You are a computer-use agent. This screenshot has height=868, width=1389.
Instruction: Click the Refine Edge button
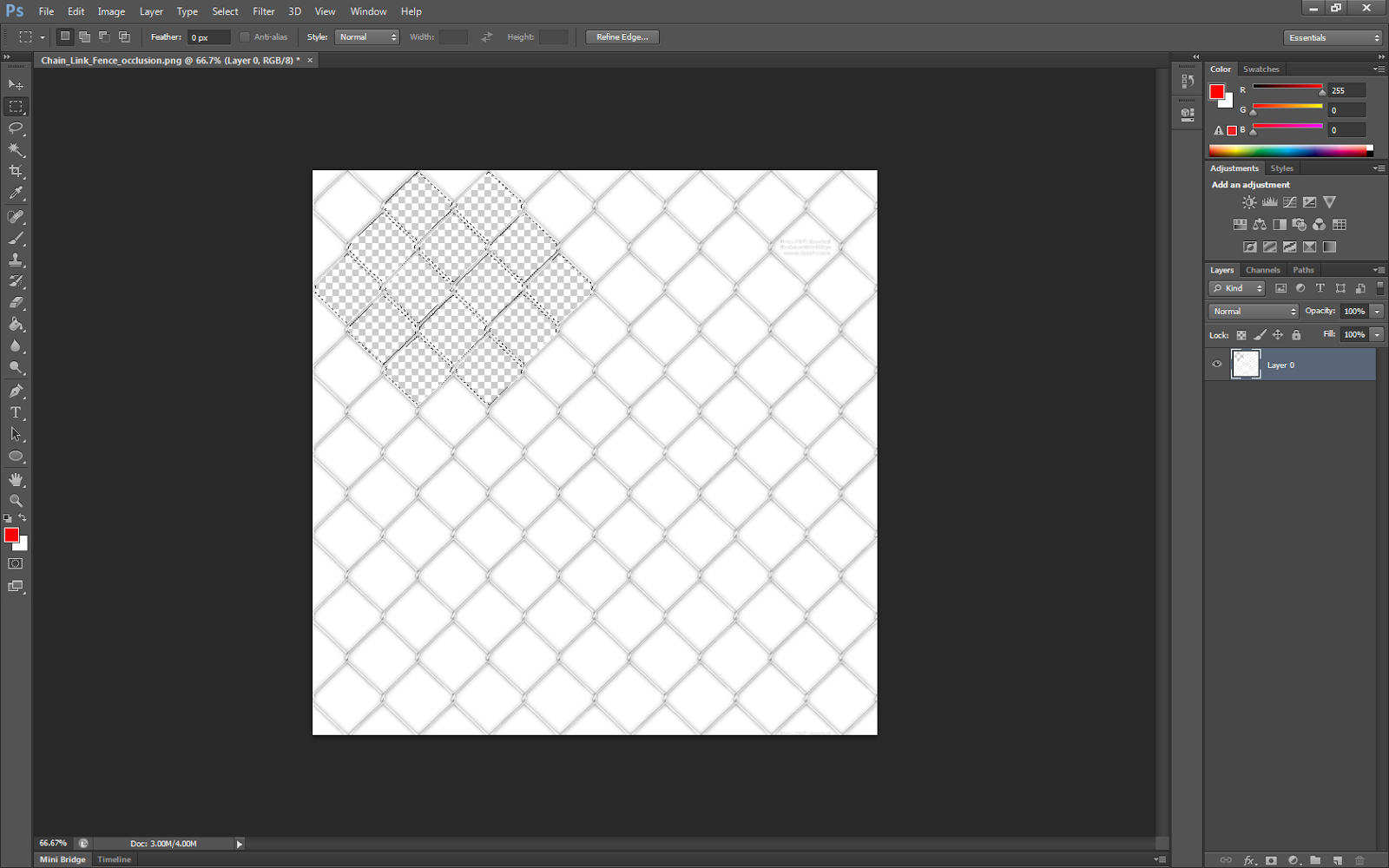(622, 36)
